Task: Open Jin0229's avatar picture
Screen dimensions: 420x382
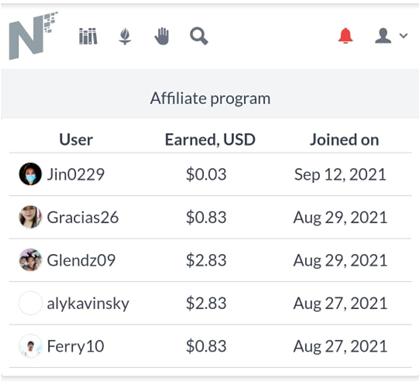Action: (x=30, y=174)
